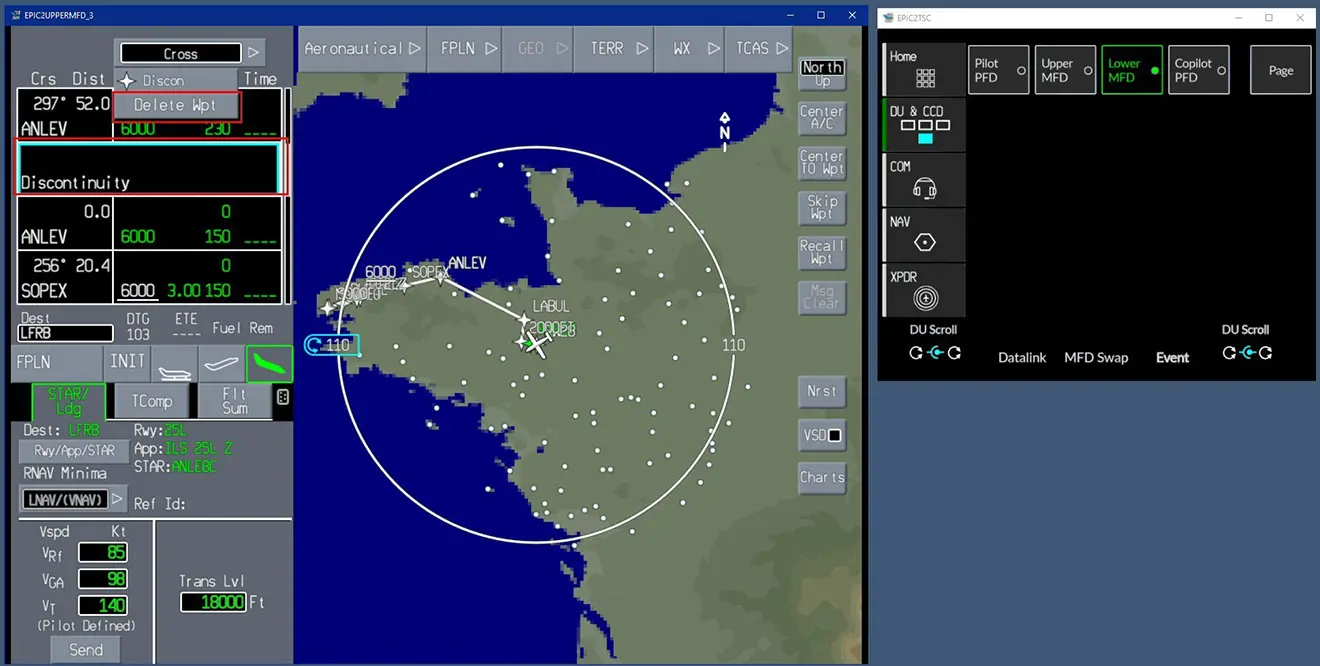Open the NAV hexagon page
The height and width of the screenshot is (666, 1320).
coord(925,242)
